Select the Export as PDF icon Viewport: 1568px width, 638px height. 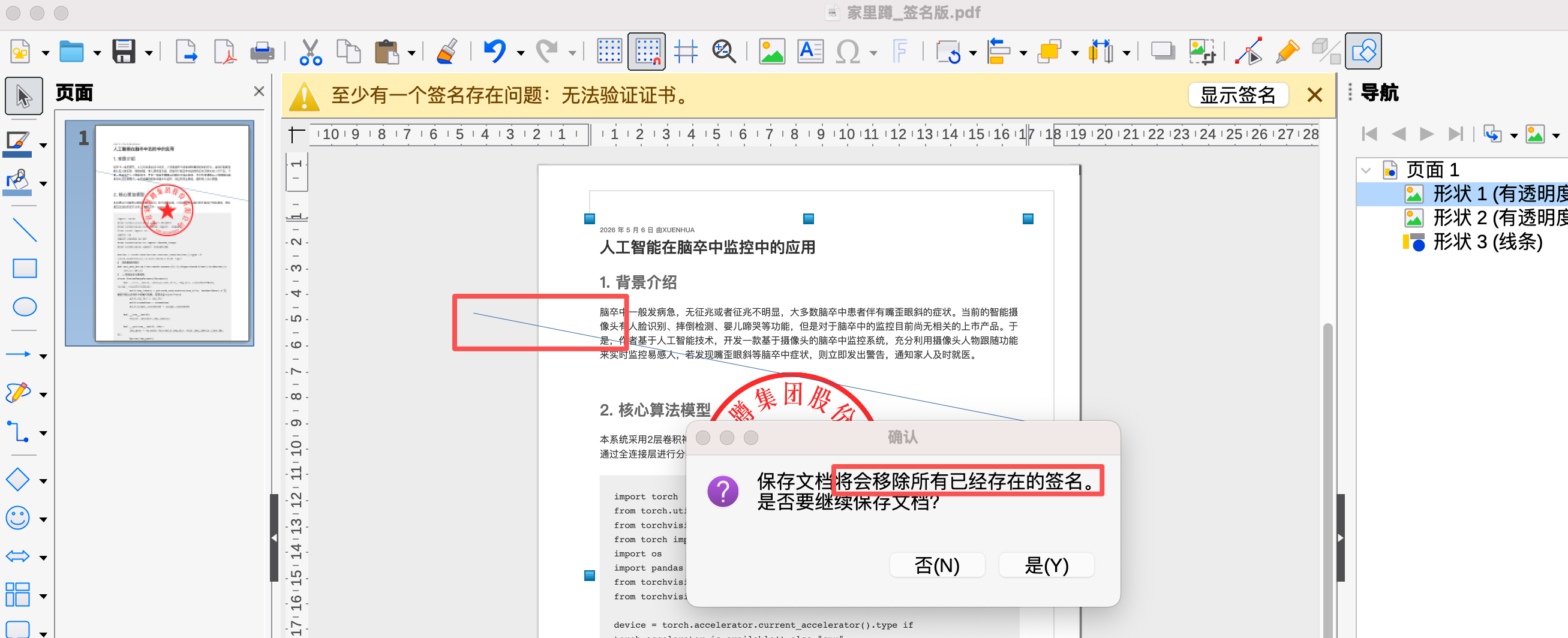pyautogui.click(x=225, y=51)
